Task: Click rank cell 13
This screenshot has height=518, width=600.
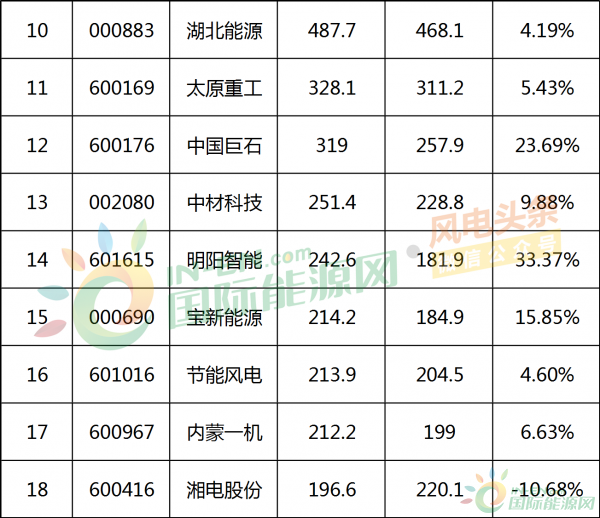Action: coord(37,202)
